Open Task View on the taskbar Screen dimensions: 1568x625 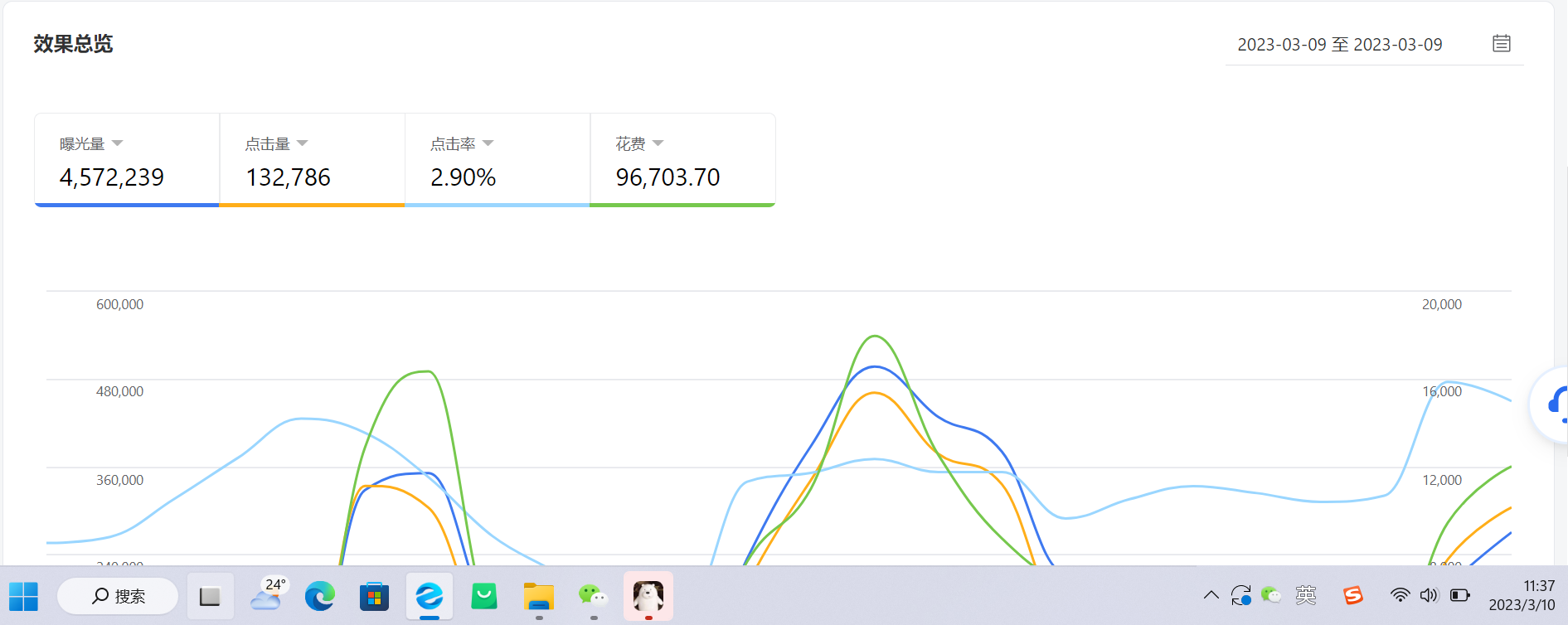coord(210,596)
